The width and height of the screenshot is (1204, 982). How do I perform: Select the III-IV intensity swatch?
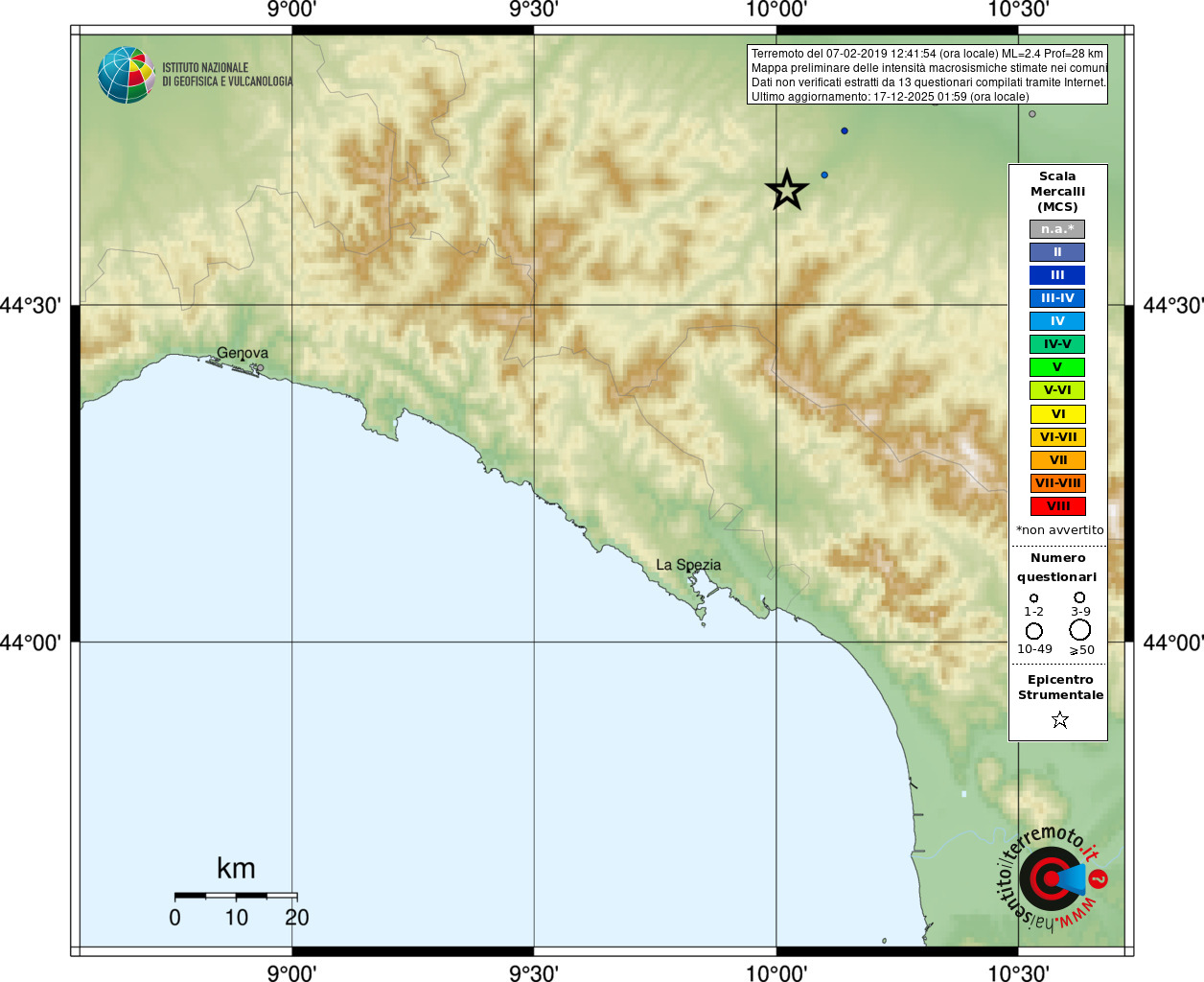(x=1057, y=298)
